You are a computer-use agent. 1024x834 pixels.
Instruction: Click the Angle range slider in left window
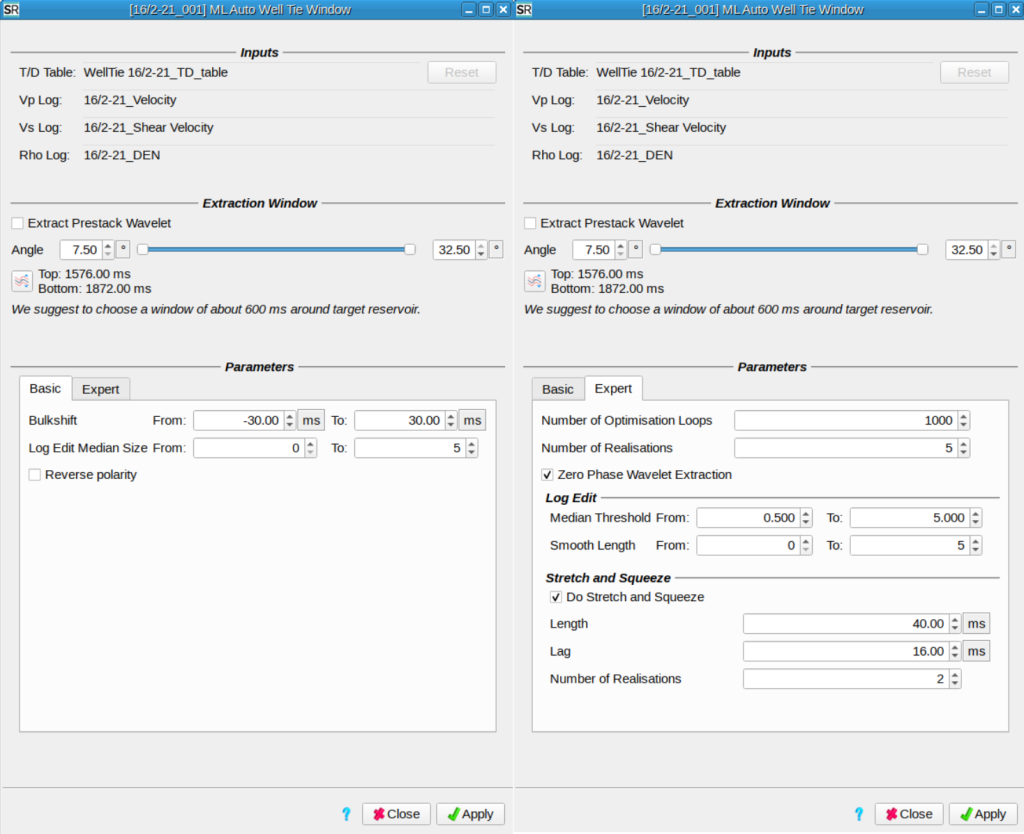coord(276,249)
